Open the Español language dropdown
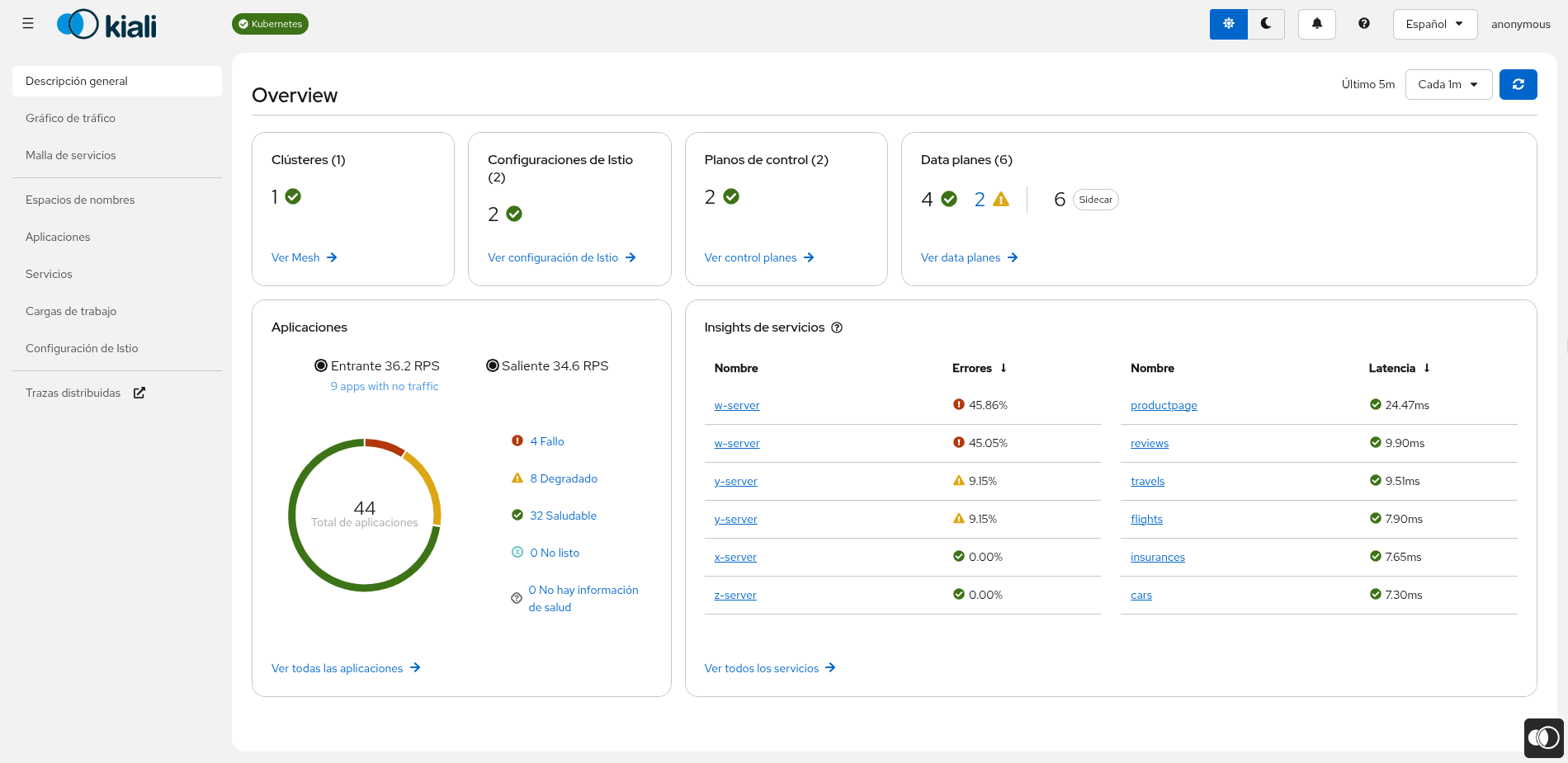Viewport: 1568px width, 763px height. coord(1434,24)
